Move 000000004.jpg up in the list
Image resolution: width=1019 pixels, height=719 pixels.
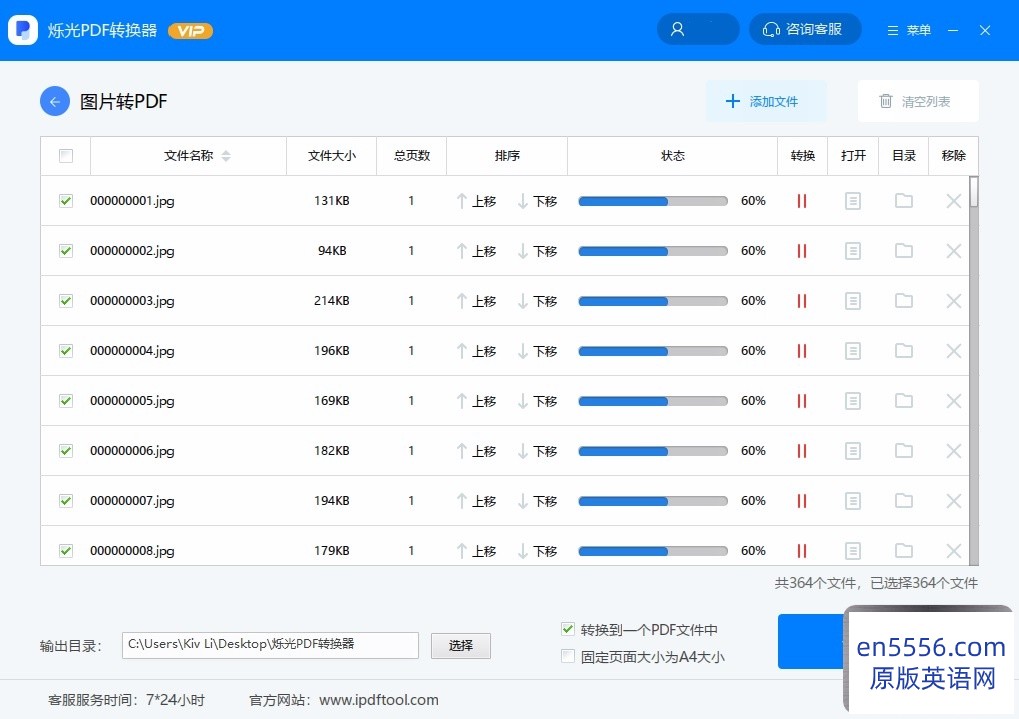(476, 351)
